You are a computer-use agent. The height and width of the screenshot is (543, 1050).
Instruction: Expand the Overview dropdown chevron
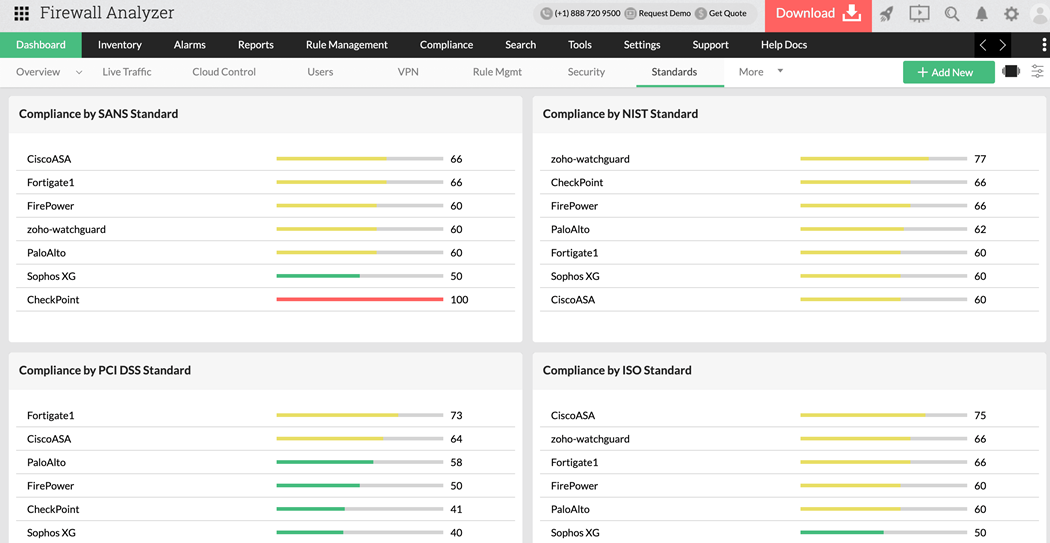coord(79,72)
